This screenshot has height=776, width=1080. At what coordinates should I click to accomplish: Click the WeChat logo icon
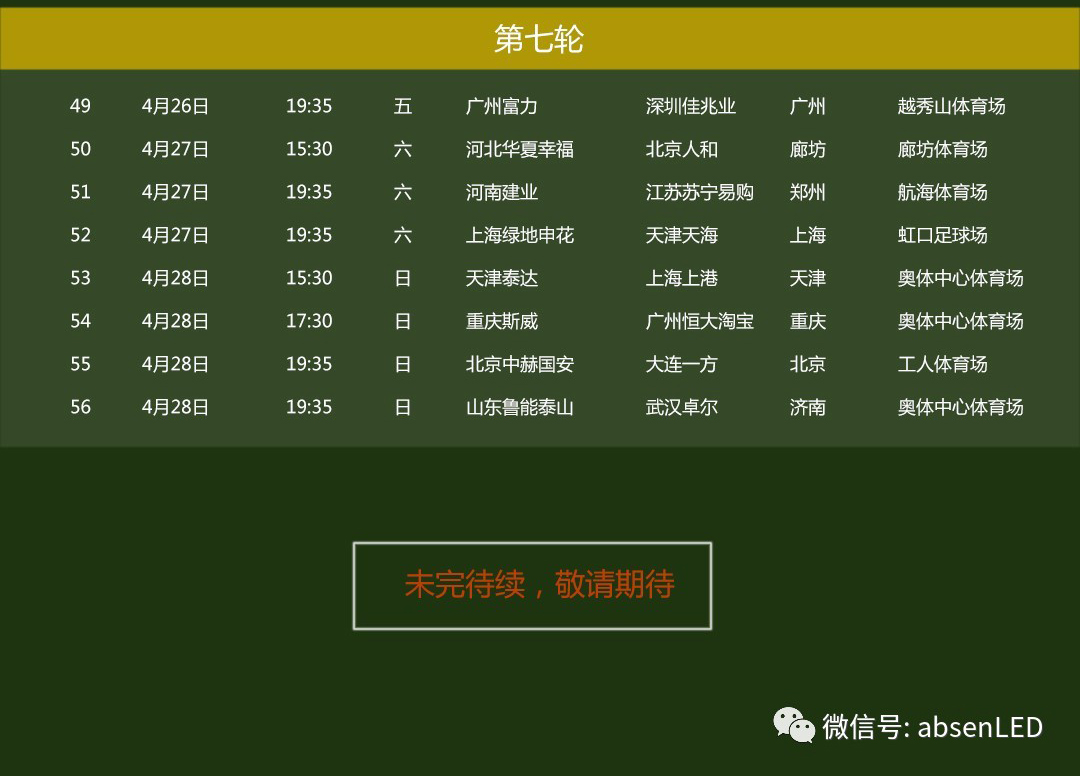[x=794, y=725]
